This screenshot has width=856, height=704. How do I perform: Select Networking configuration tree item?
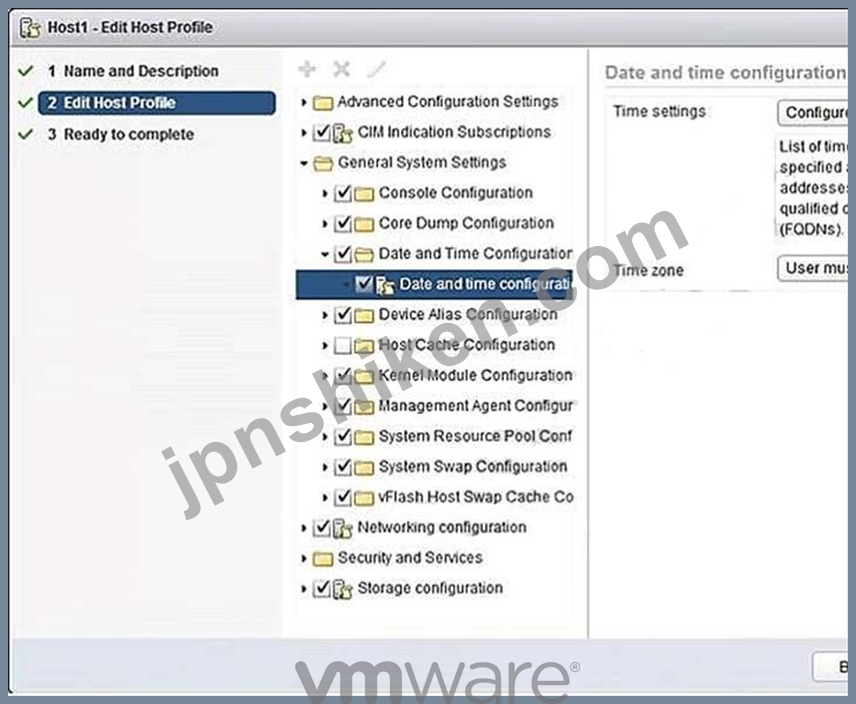pyautogui.click(x=442, y=527)
